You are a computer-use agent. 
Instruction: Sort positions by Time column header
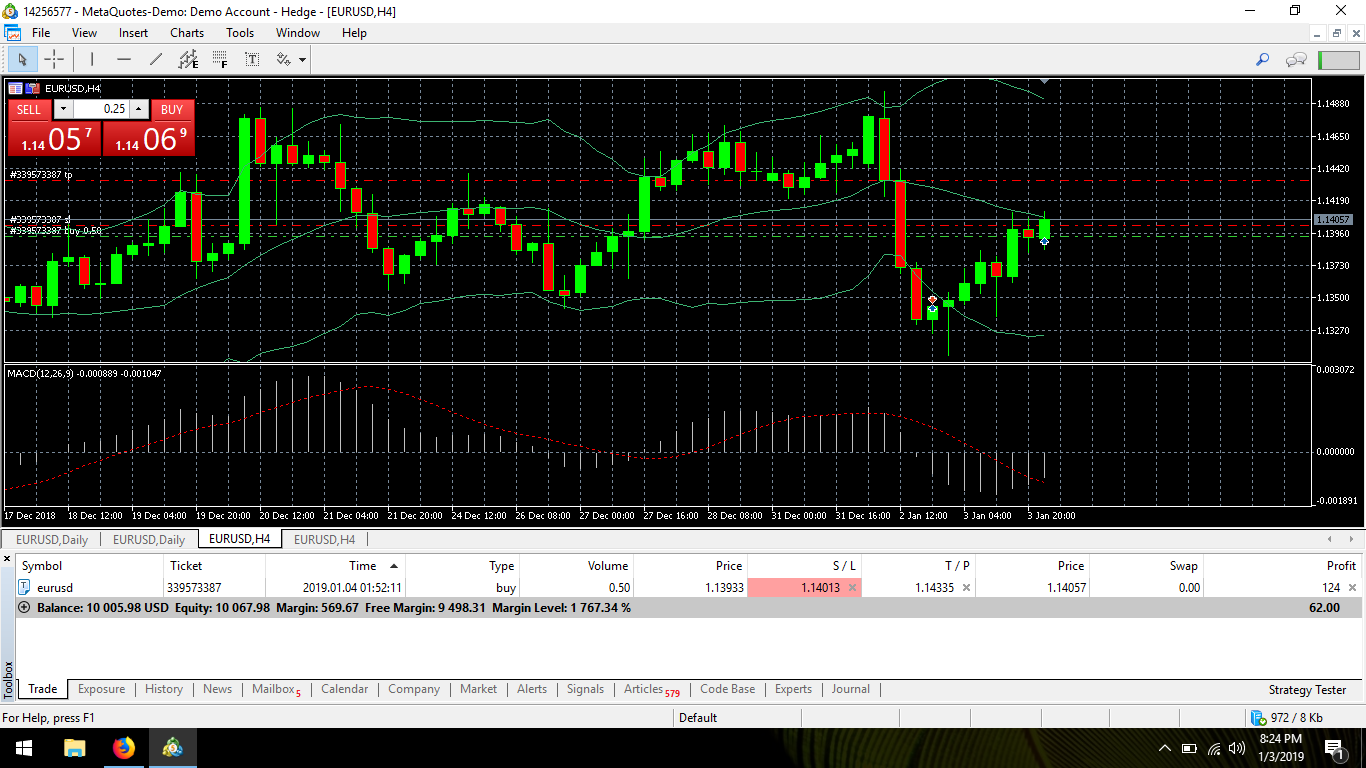tap(335, 566)
